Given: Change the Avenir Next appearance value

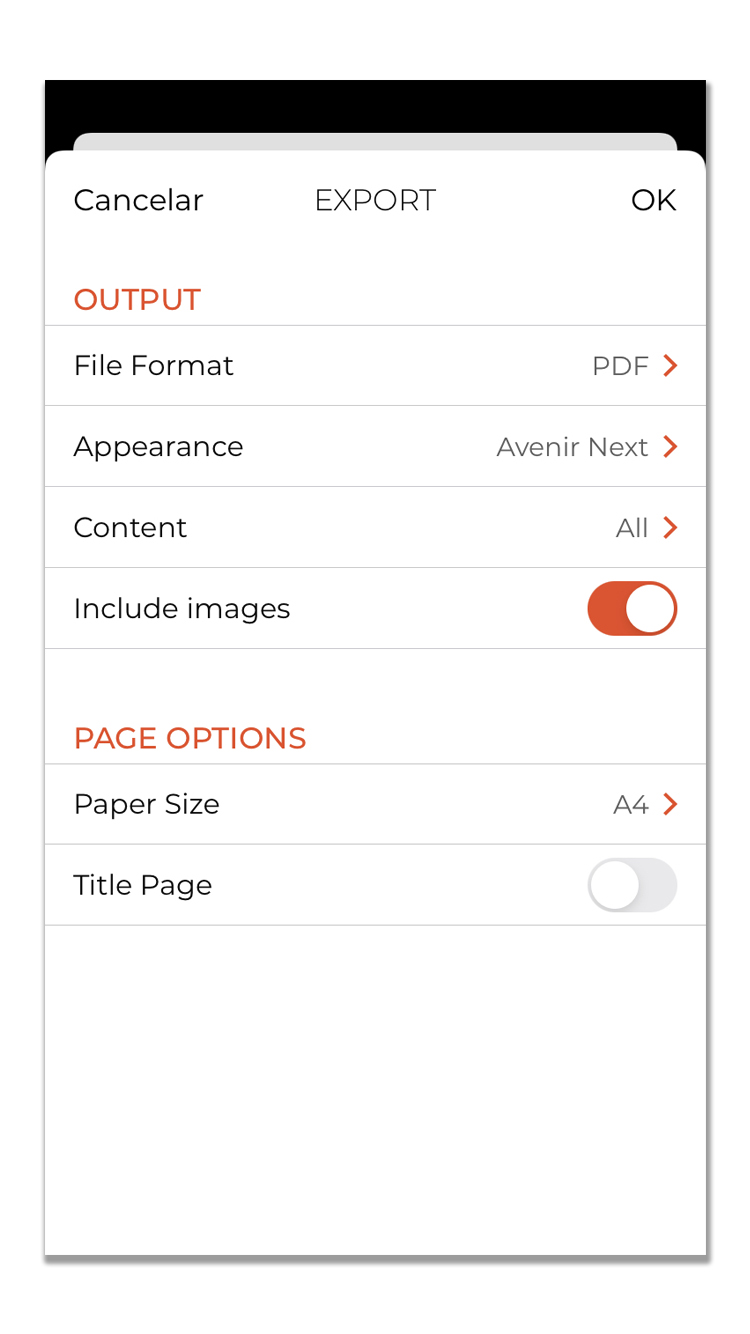Looking at the screenshot, I should tap(572, 447).
